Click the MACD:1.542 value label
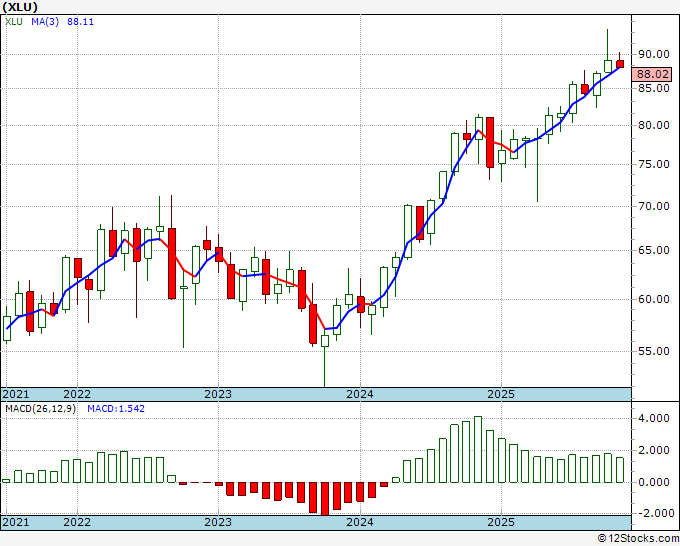Viewport: 680px width, 546px height. point(116,409)
